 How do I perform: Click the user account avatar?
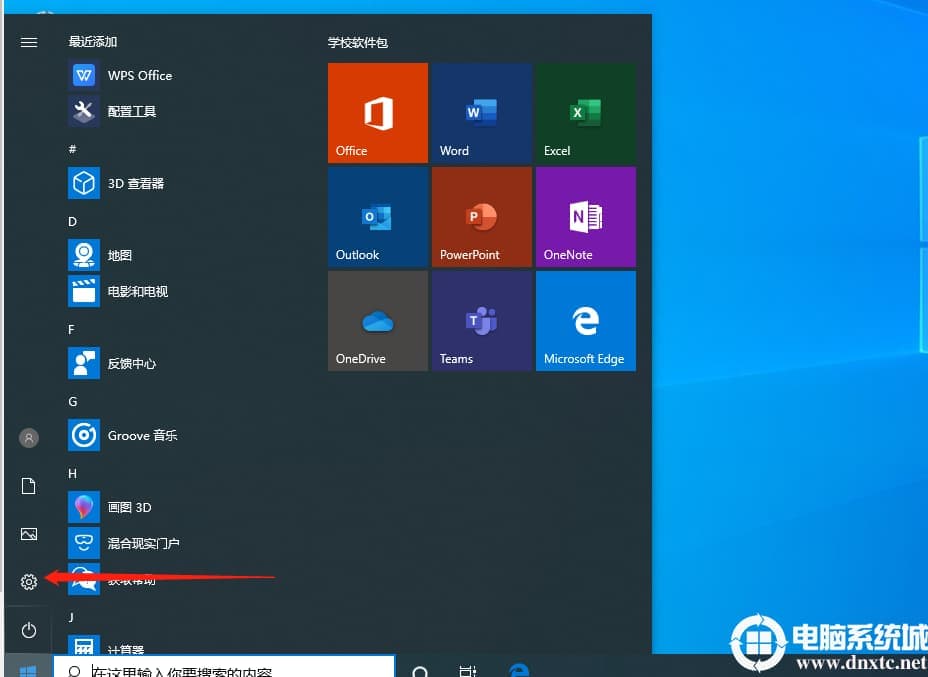(x=29, y=438)
